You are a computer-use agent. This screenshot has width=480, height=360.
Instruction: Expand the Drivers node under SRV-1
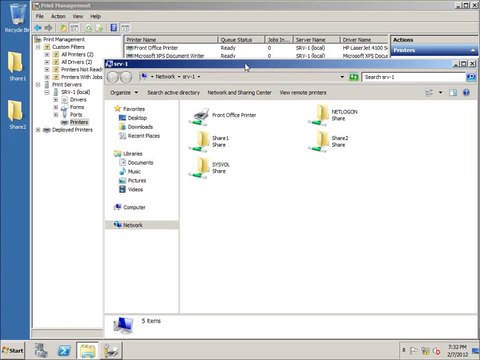pyautogui.click(x=56, y=100)
